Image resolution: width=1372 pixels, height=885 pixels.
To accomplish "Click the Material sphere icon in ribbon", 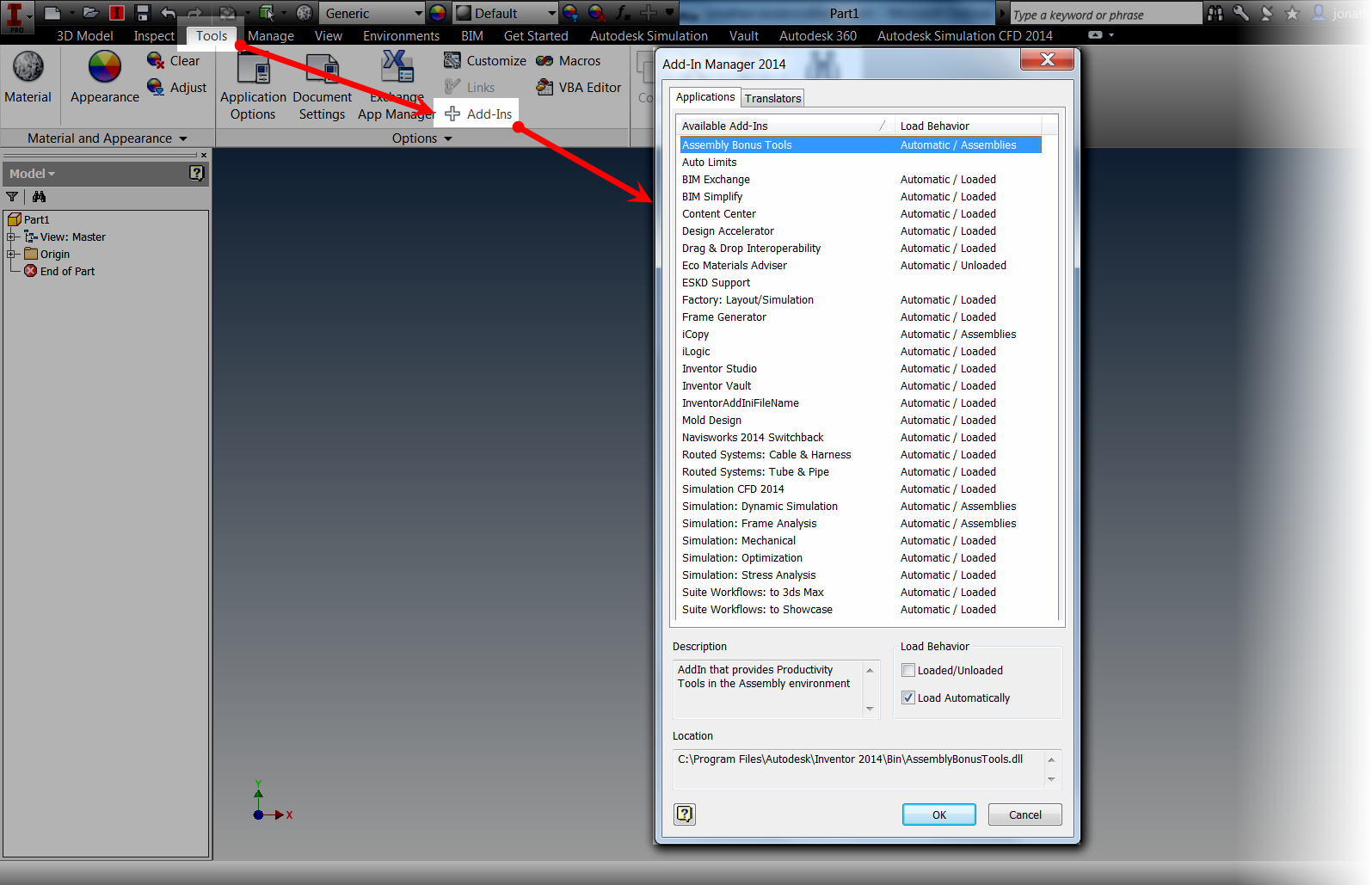I will point(28,66).
